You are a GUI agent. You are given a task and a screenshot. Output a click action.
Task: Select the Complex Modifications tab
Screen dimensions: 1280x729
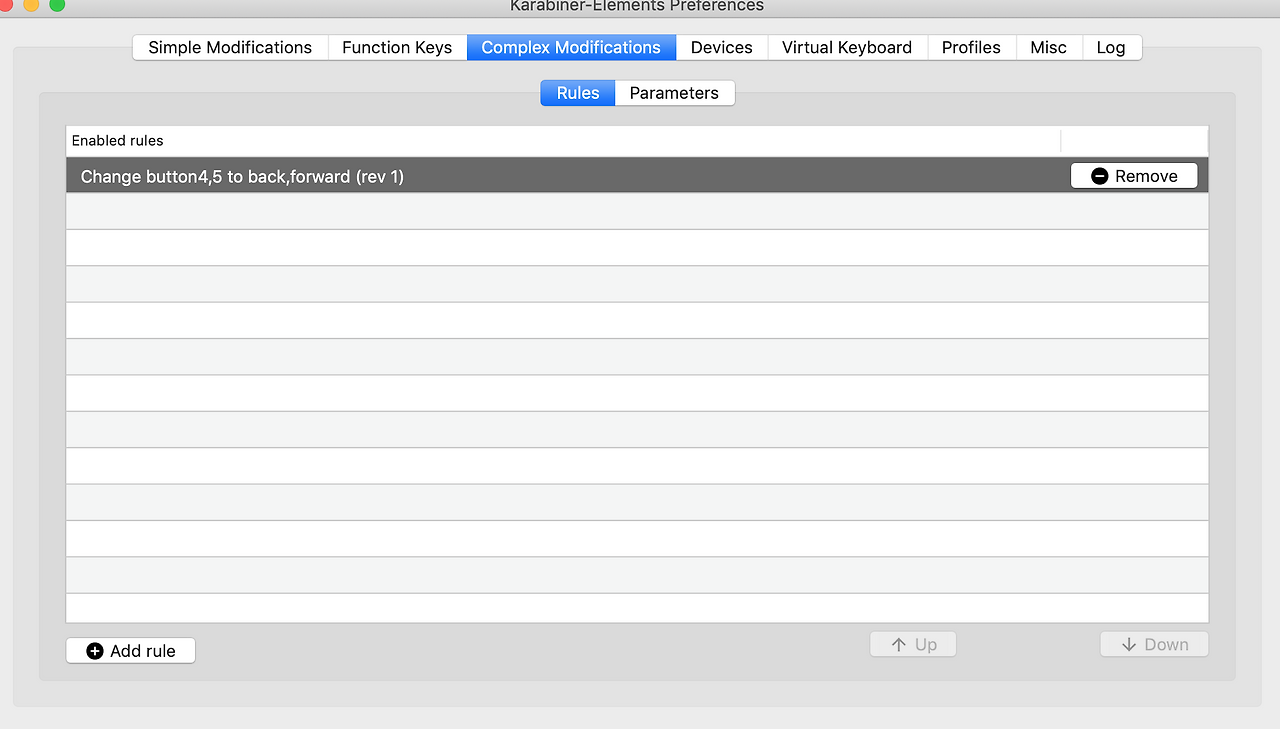[571, 47]
